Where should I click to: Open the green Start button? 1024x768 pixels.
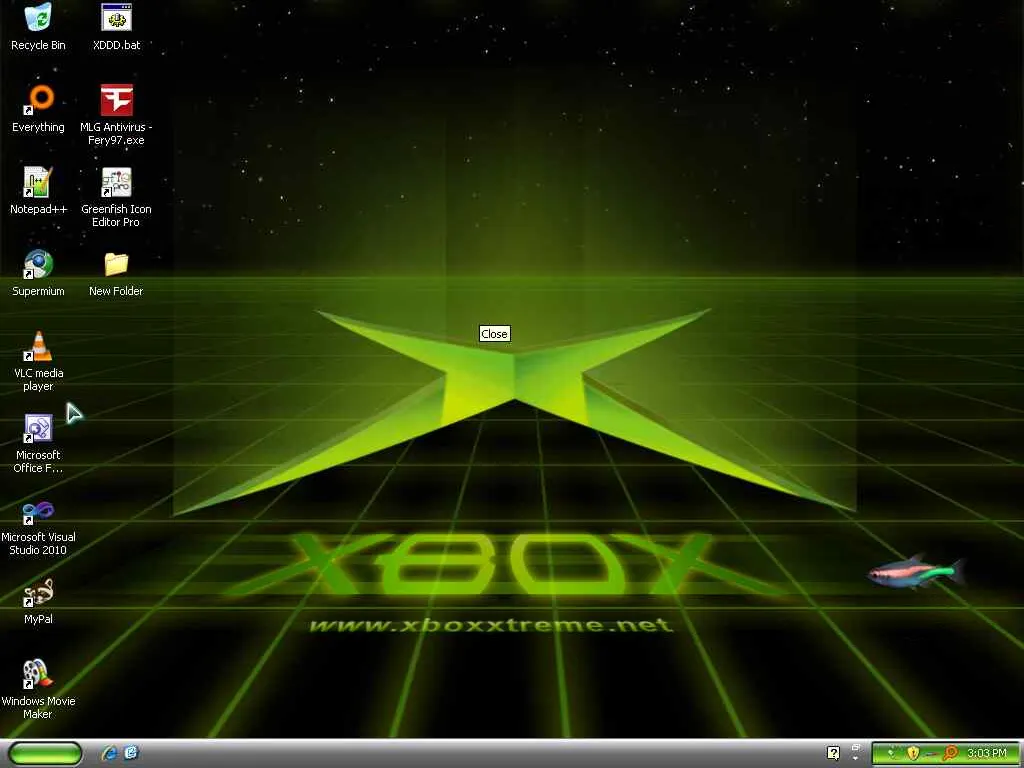[46, 753]
